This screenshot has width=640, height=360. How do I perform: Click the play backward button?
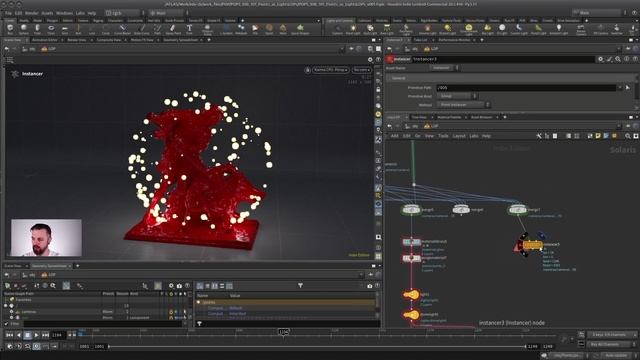(19, 335)
